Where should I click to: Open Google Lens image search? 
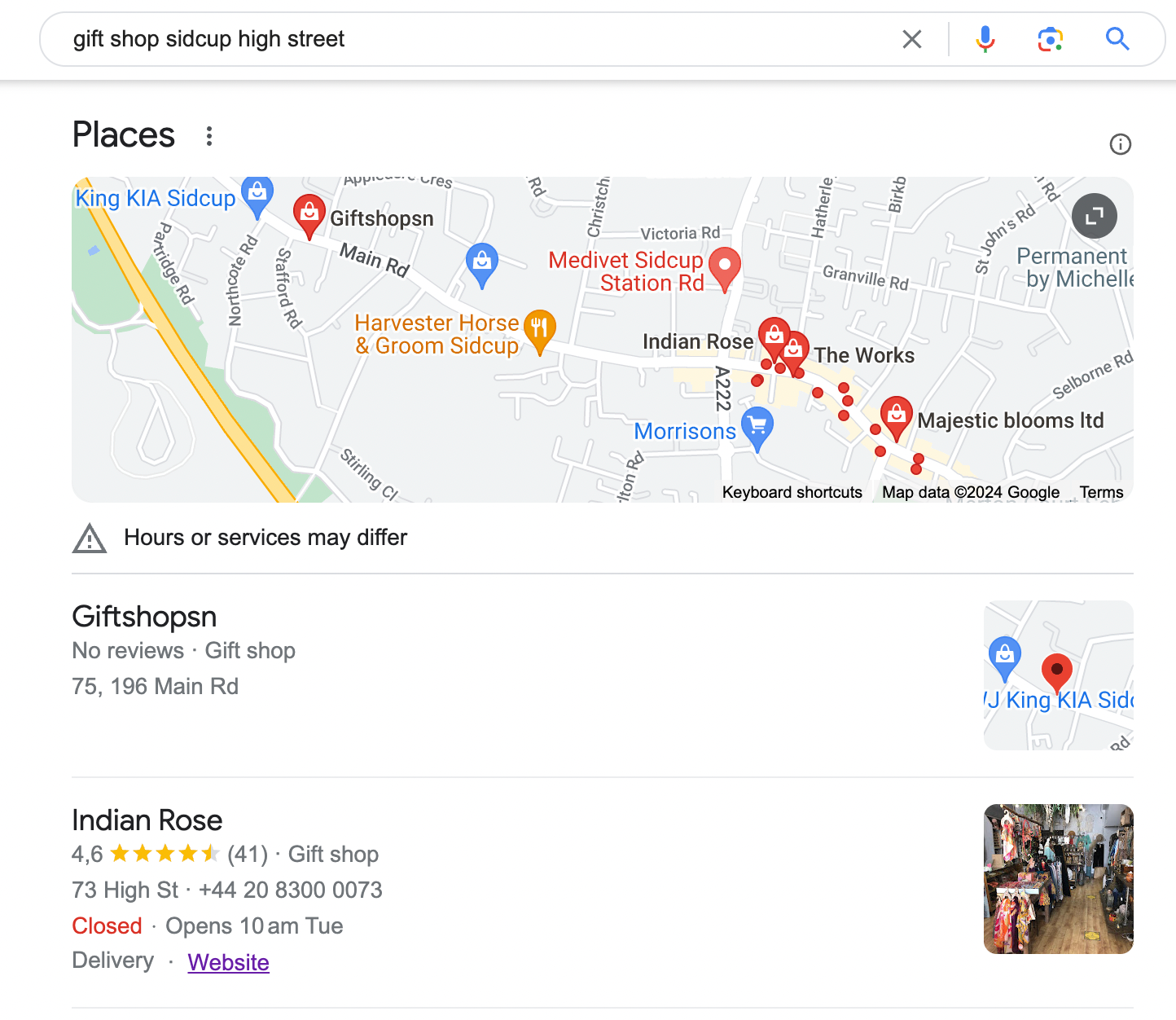1051,38
